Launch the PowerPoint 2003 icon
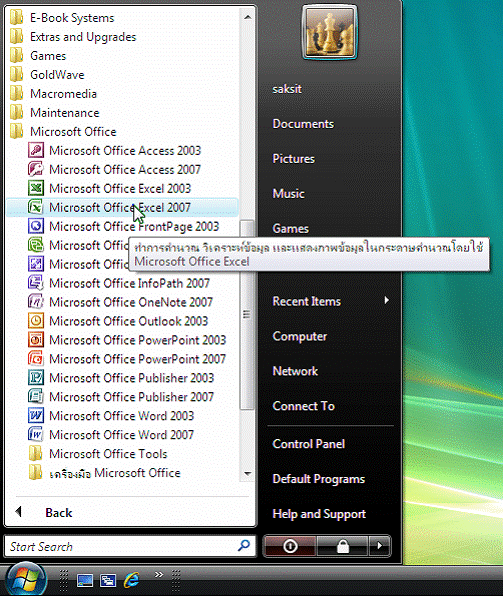 [x=36, y=340]
